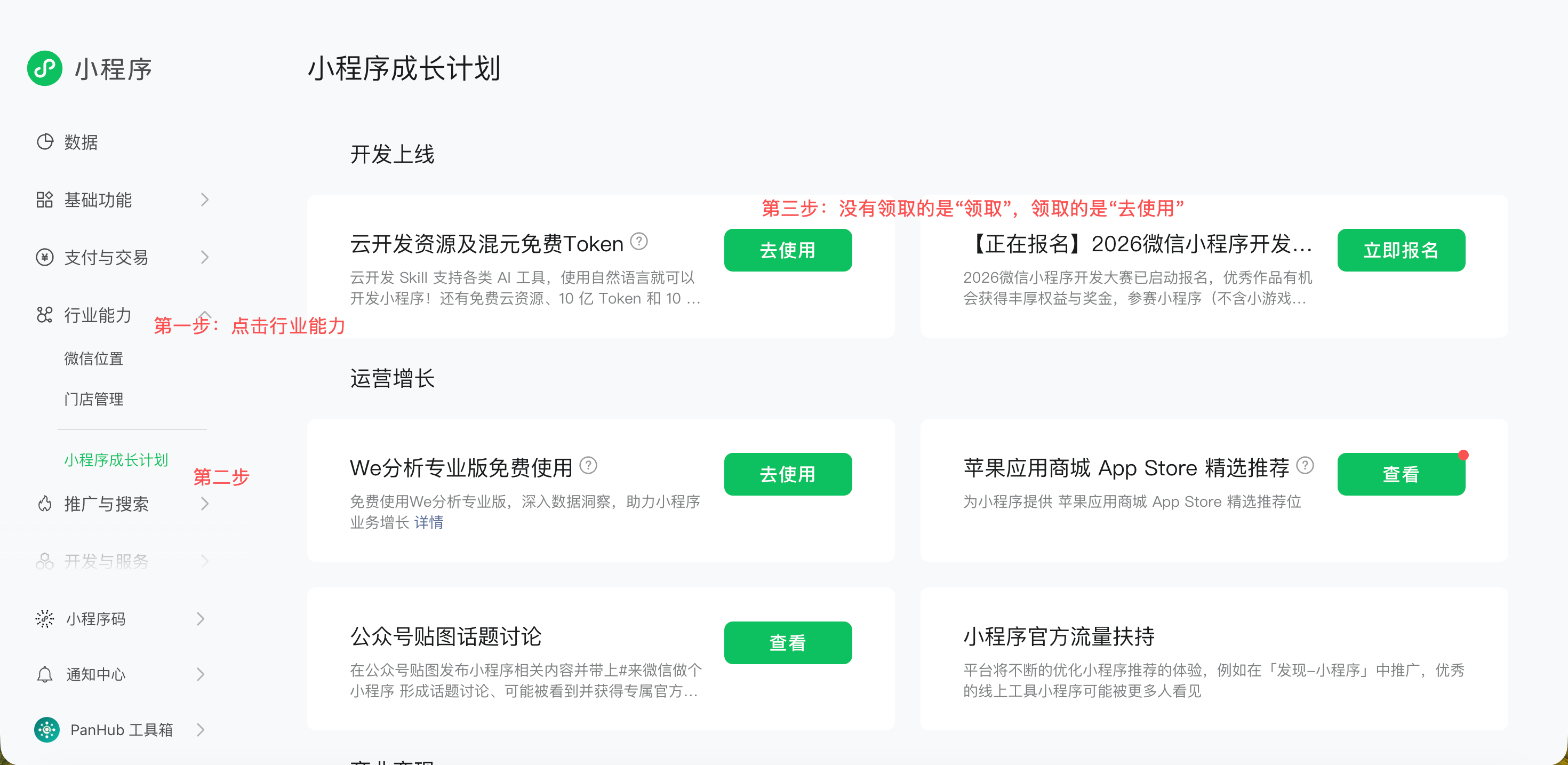Click 查看 for 公众号贴图话题讨论

pyautogui.click(x=788, y=643)
